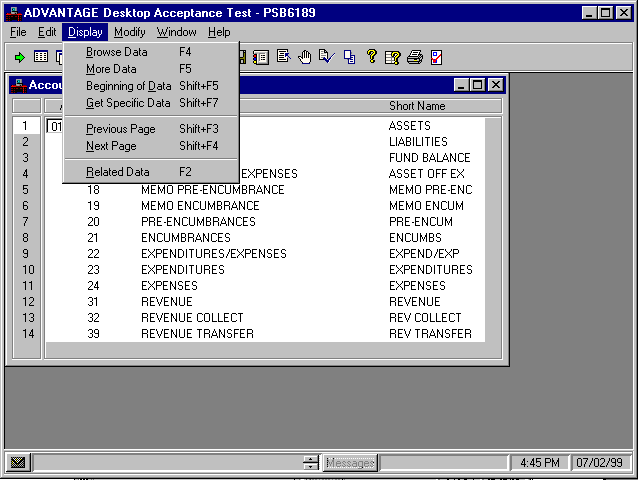
Task: Click the red checkmark document icon
Action: coord(437,57)
